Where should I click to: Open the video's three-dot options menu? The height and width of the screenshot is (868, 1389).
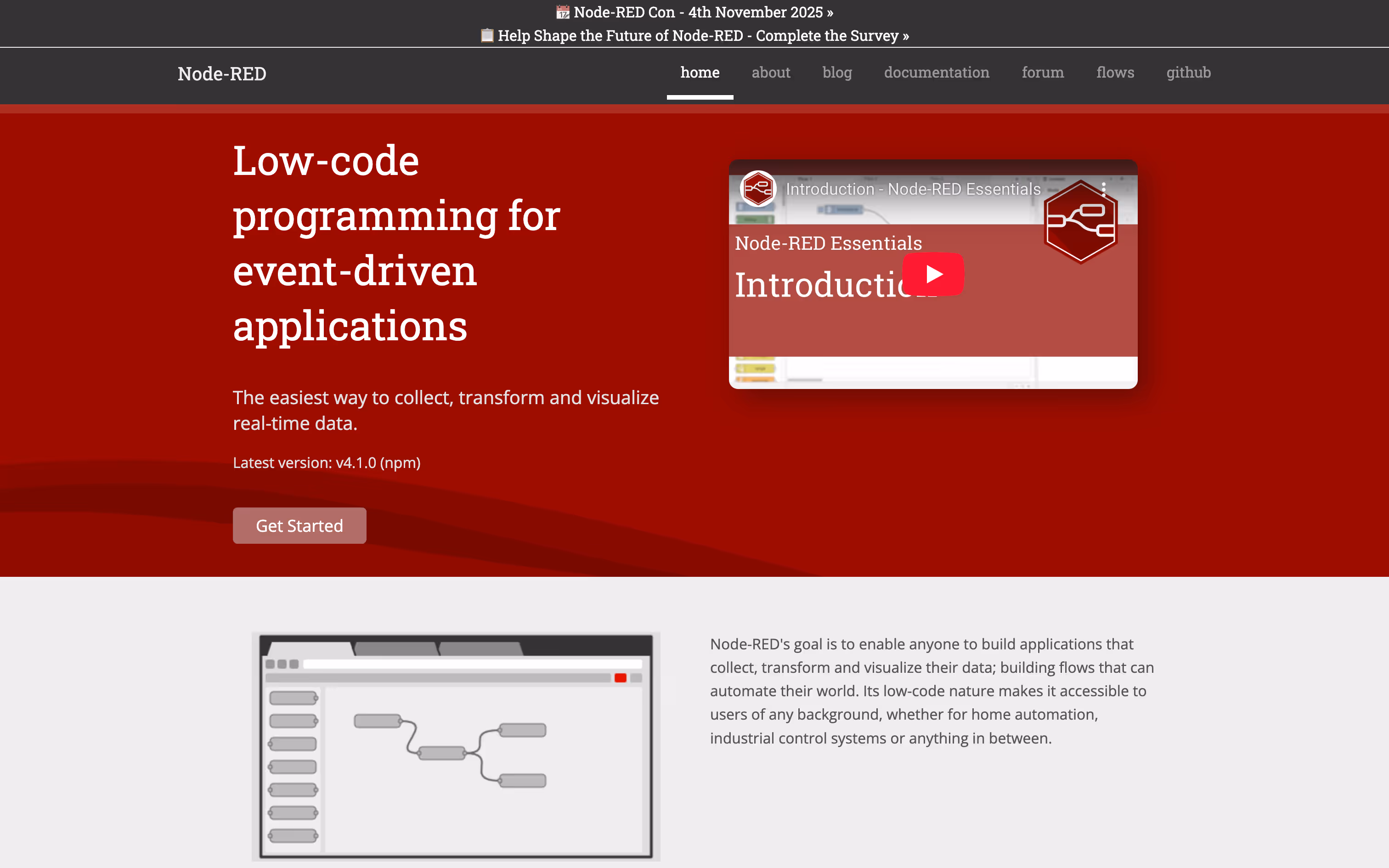[x=1103, y=189]
